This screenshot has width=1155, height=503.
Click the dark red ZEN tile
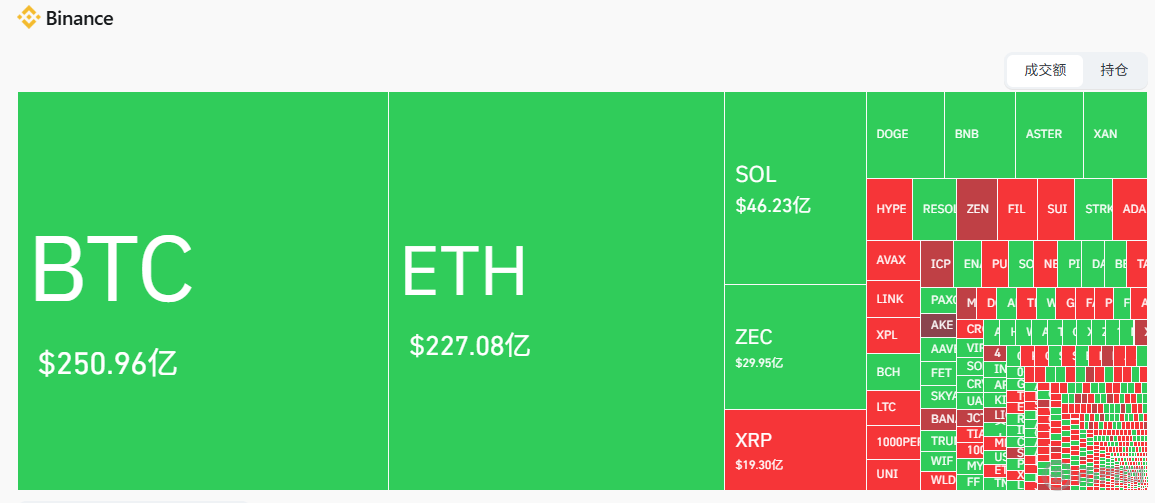[x=977, y=209]
